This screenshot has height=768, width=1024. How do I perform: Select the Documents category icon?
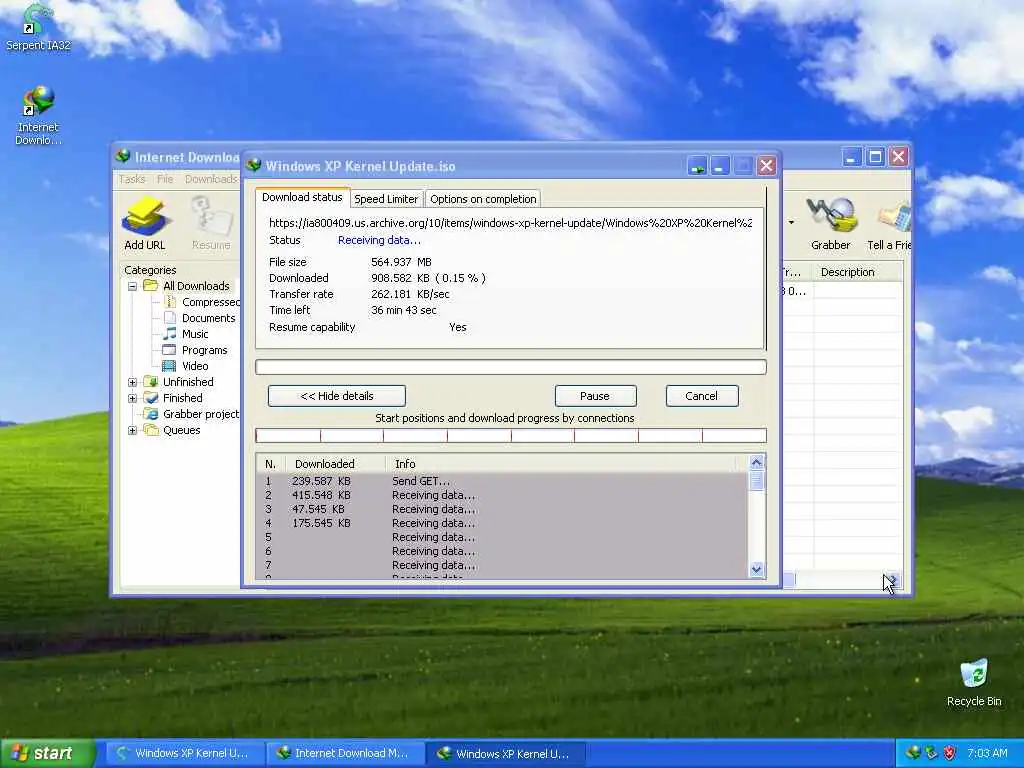pos(170,318)
